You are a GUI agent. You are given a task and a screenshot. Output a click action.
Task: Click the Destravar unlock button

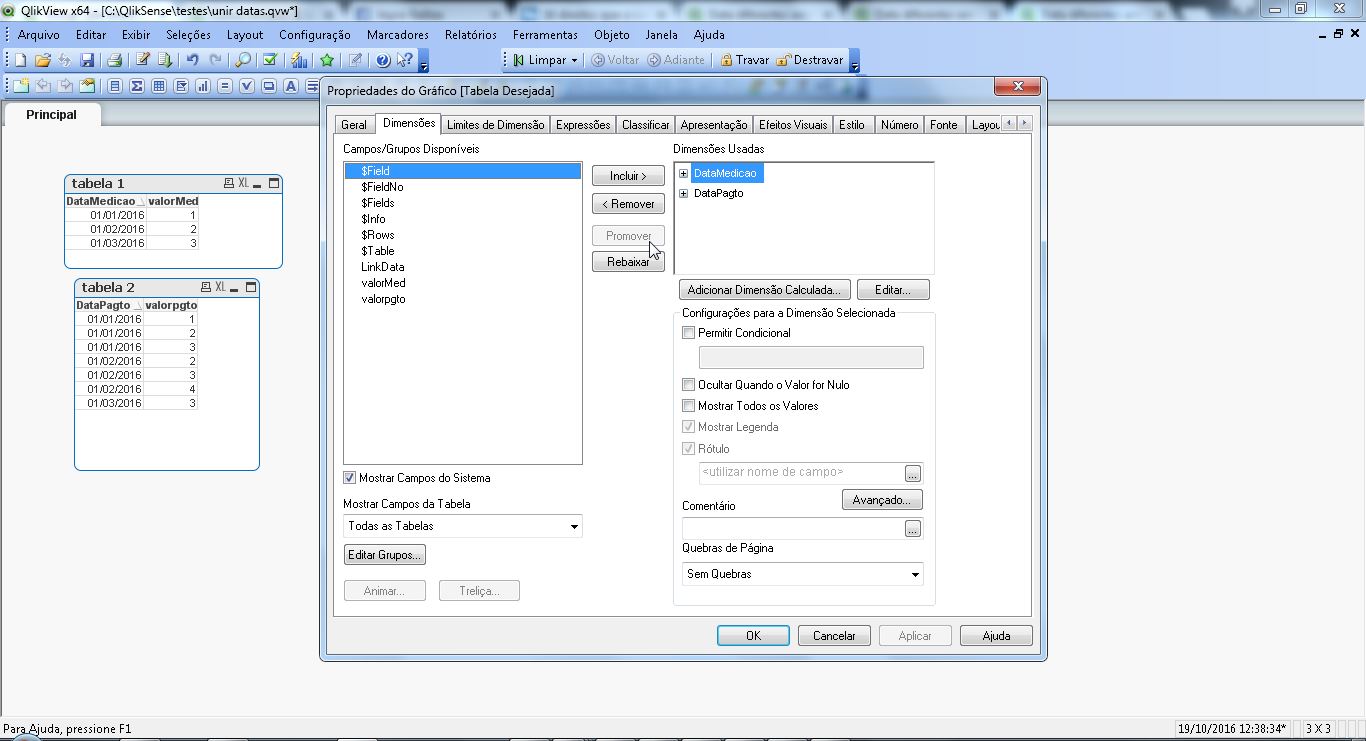[x=810, y=60]
